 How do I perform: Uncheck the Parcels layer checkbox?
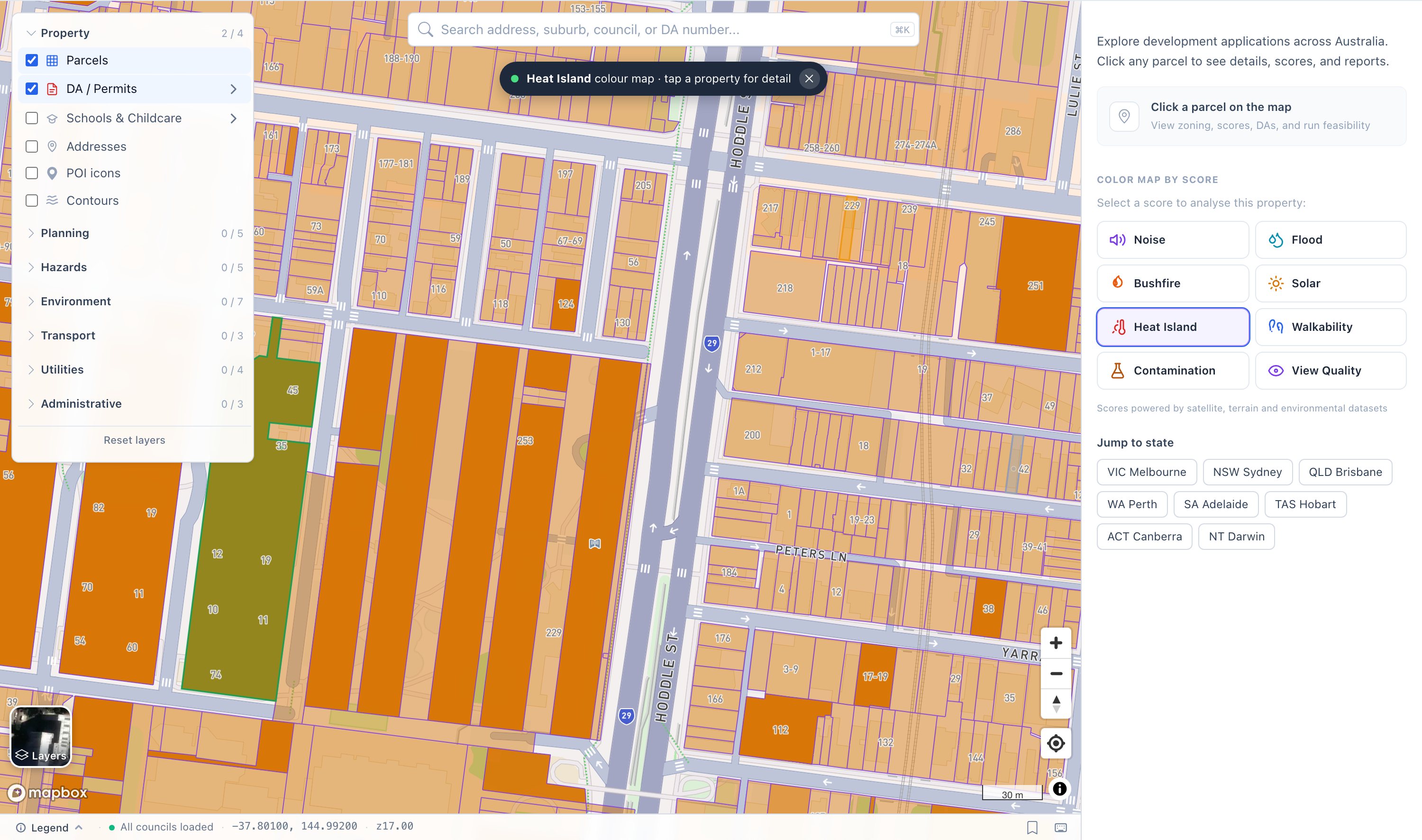(x=32, y=60)
